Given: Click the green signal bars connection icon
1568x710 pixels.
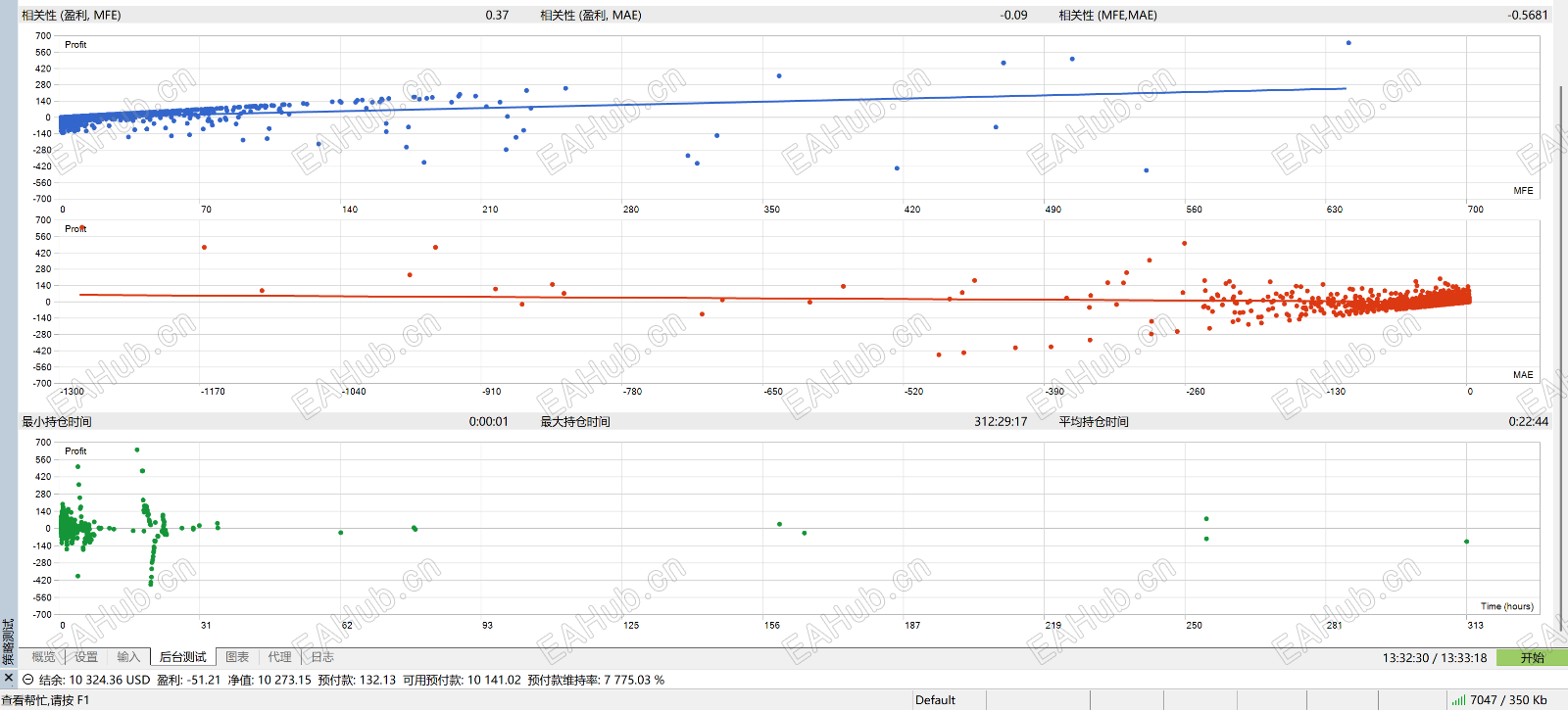Looking at the screenshot, I should click(1458, 699).
